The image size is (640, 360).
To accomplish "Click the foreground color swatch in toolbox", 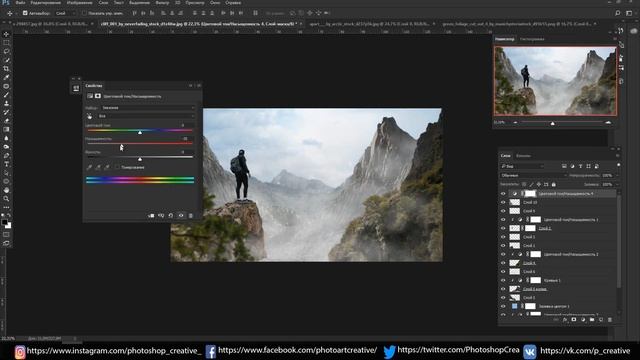I will click(4, 222).
